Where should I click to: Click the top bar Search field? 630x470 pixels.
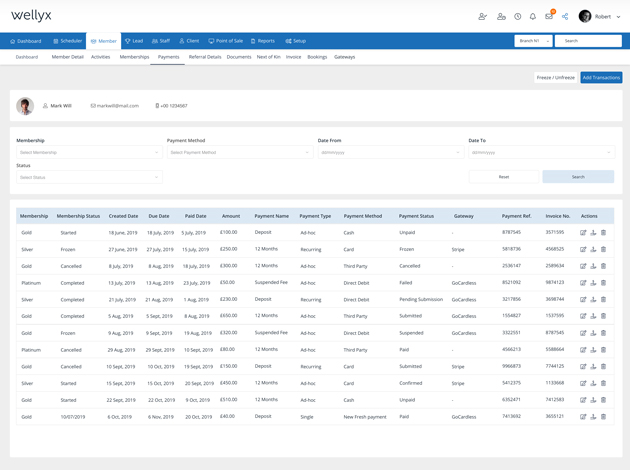[587, 41]
